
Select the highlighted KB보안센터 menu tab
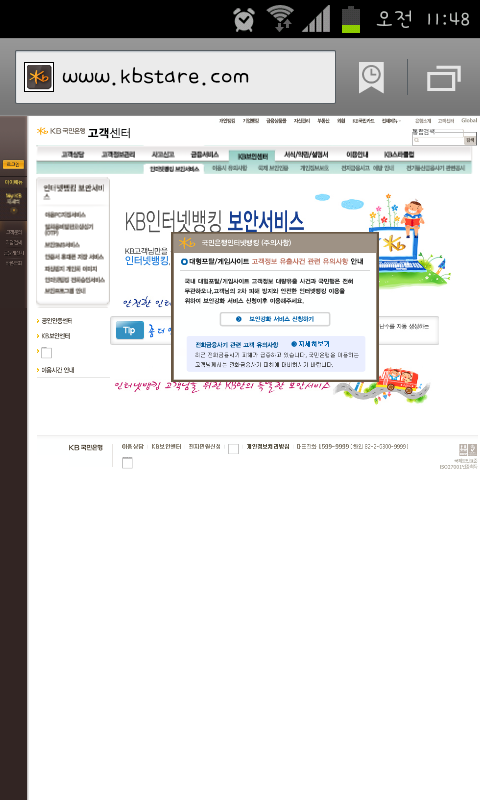coord(252,156)
